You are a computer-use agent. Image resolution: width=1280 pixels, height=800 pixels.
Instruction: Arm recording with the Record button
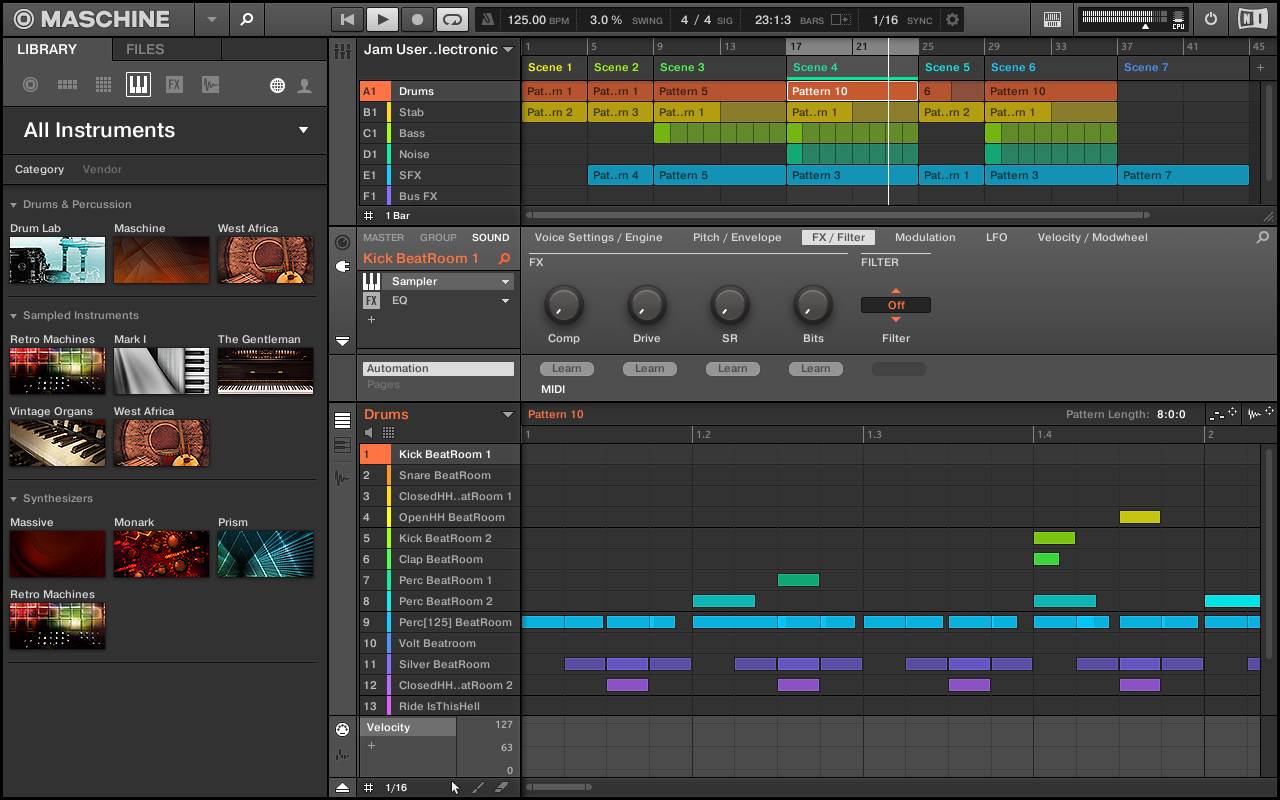pyautogui.click(x=417, y=19)
